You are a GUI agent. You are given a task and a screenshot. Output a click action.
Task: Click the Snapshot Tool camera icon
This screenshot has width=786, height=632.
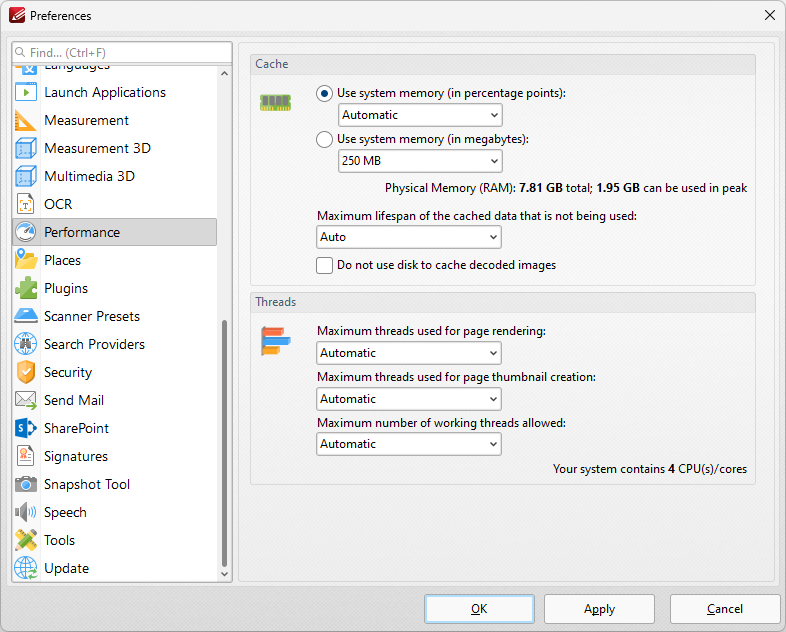tap(26, 484)
